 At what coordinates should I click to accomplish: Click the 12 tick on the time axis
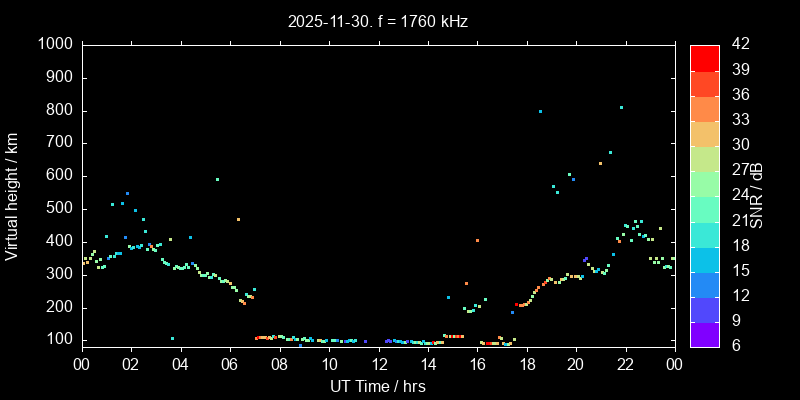point(378,365)
